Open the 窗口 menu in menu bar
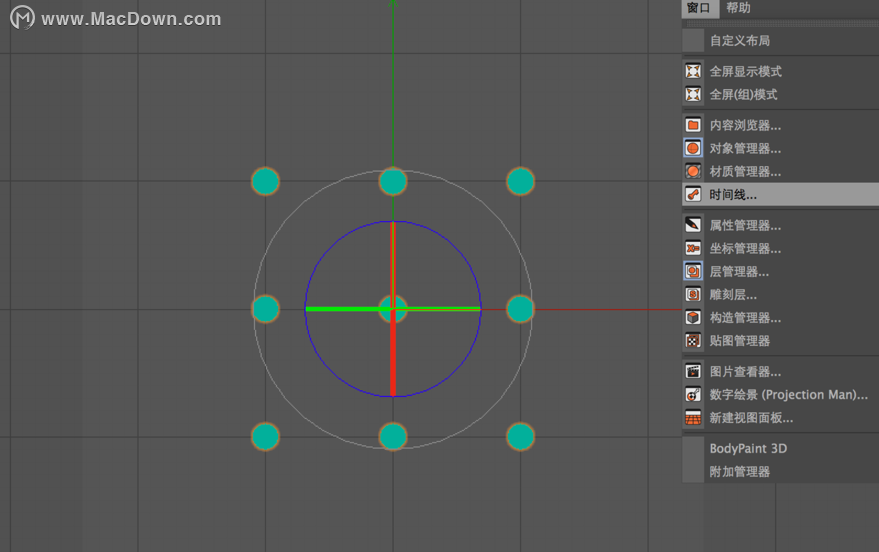The image size is (879, 552). pyautogui.click(x=699, y=8)
